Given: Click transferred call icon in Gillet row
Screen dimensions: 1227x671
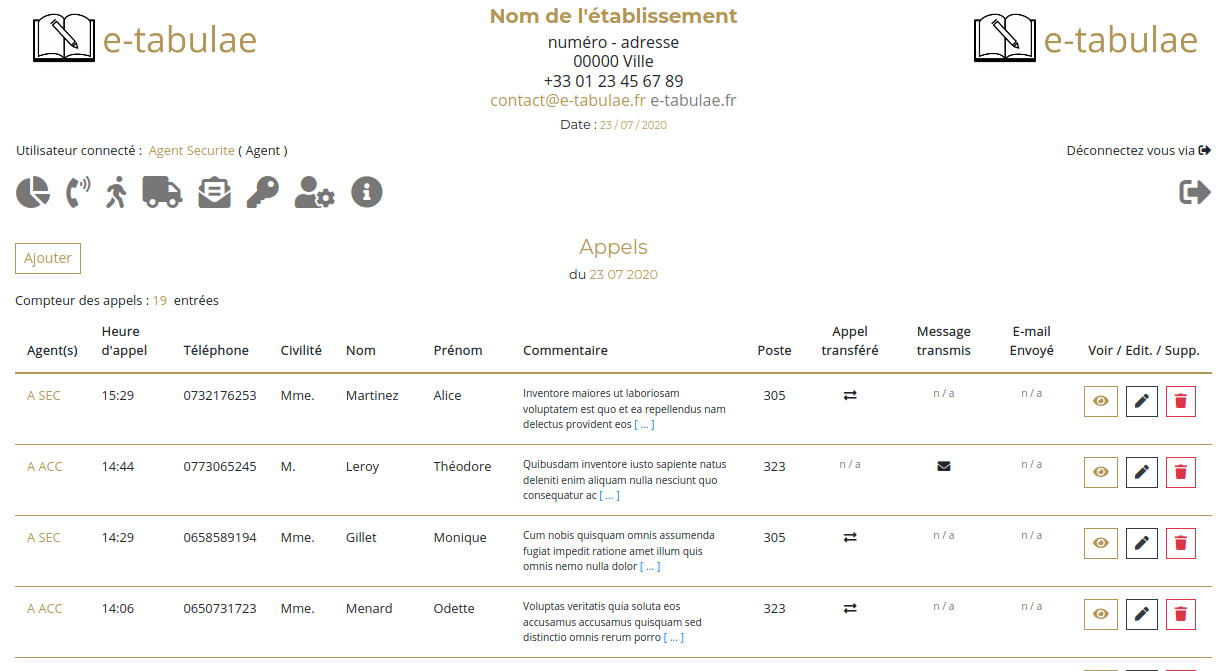Looking at the screenshot, I should (x=850, y=537).
